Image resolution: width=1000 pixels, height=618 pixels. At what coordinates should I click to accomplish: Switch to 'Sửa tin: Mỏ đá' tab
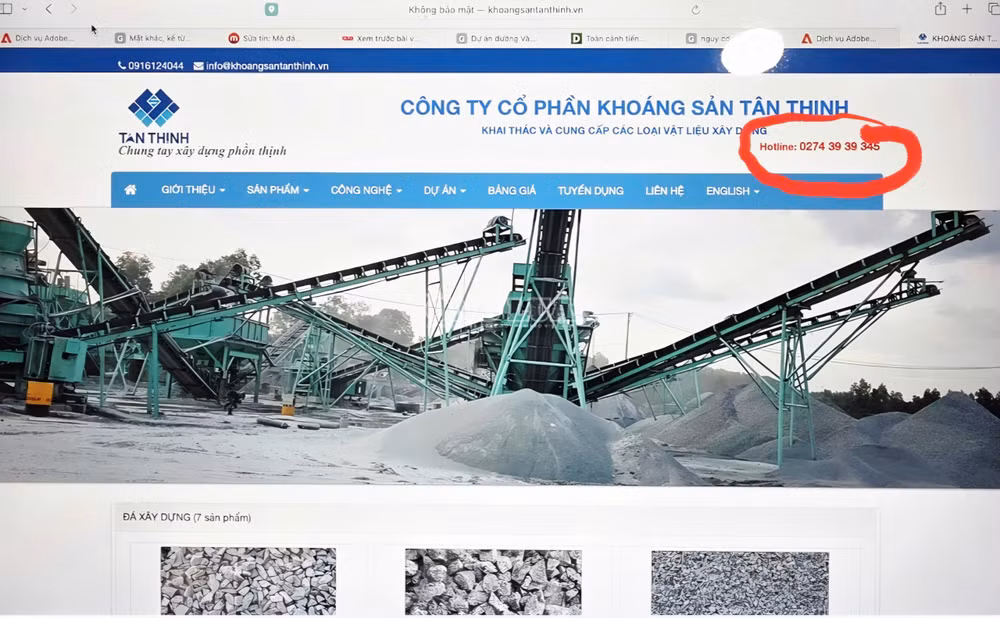(x=265, y=38)
